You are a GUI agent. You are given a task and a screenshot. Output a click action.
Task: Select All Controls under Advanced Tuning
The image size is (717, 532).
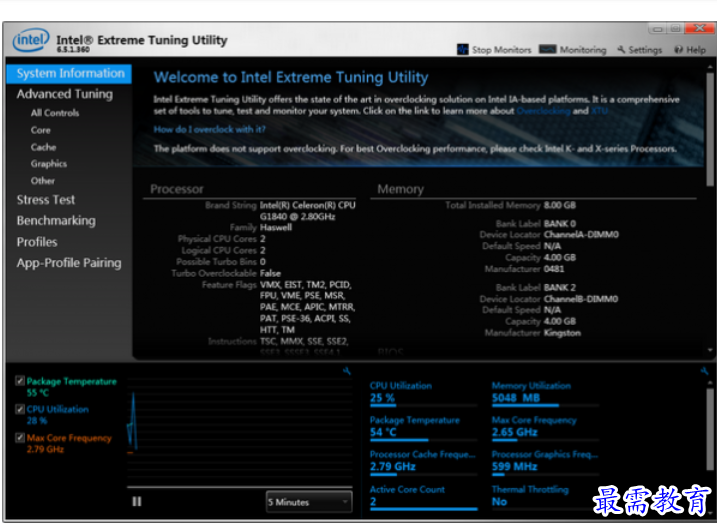click(55, 113)
